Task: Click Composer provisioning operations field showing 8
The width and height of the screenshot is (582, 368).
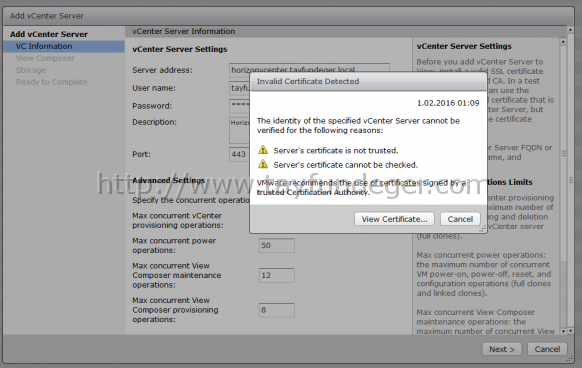Action: click(x=277, y=310)
